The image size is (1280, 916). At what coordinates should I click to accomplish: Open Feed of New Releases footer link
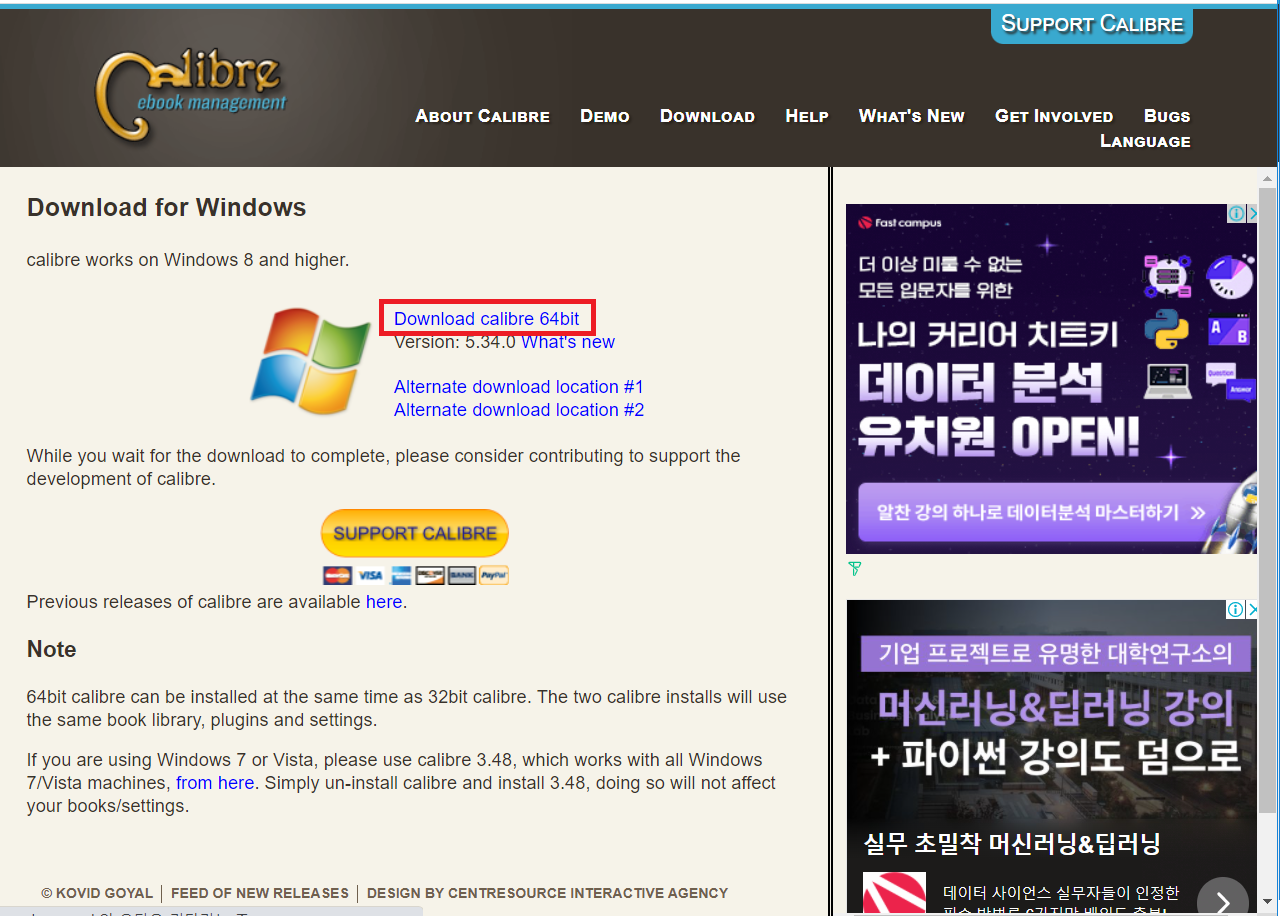click(260, 893)
